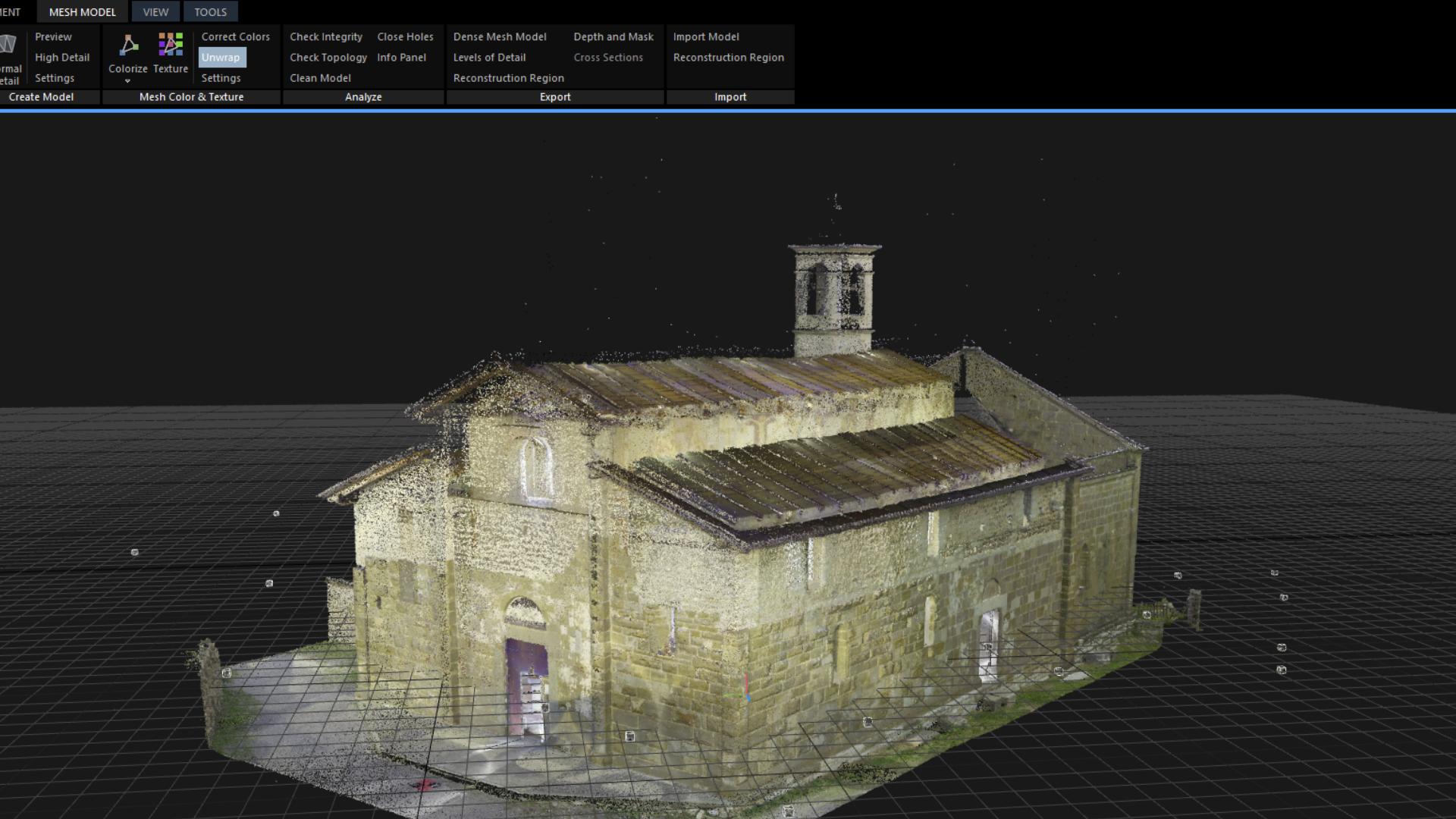Click Check Integrity in Analyze
Image resolution: width=1456 pixels, height=819 pixels.
click(x=326, y=36)
